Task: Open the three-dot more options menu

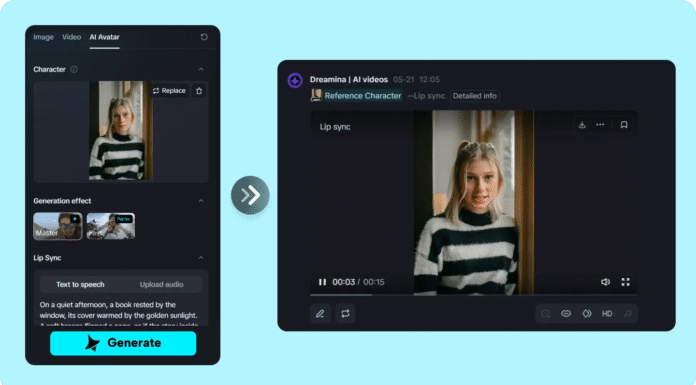Action: [600, 125]
